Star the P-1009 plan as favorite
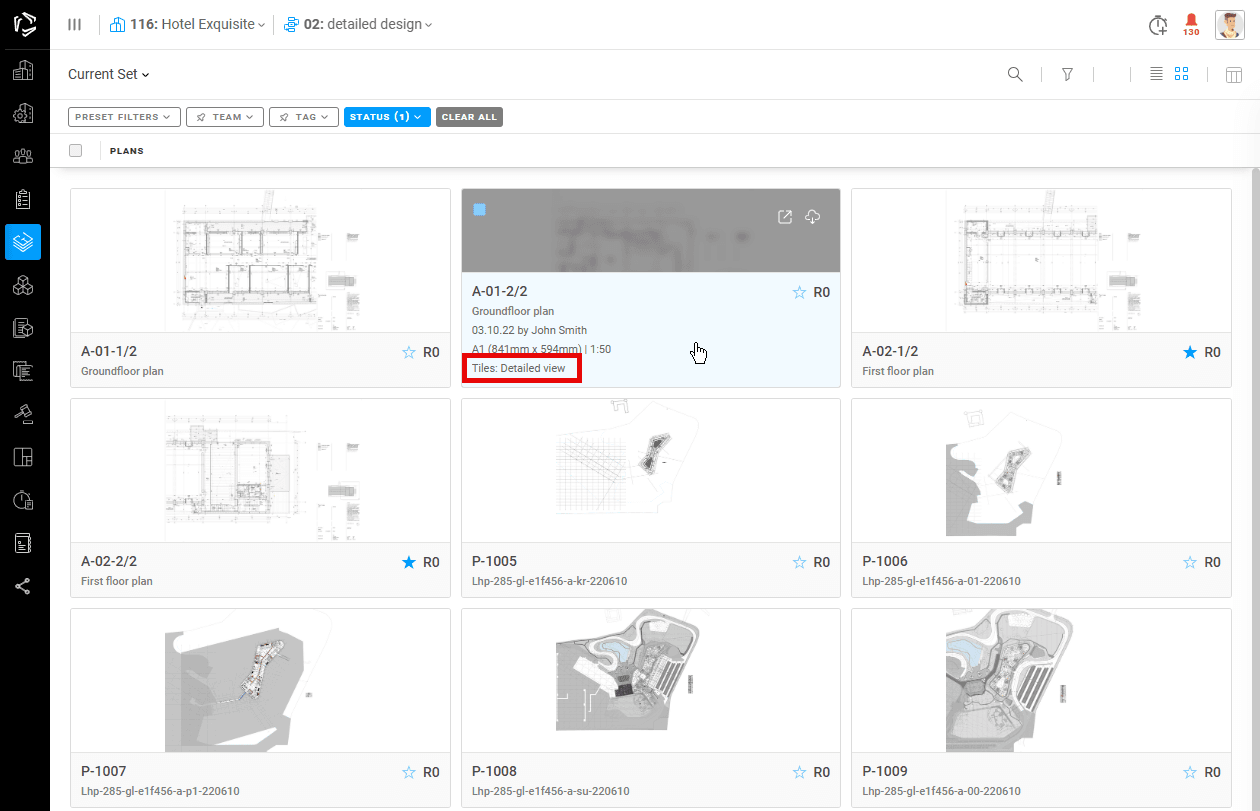 [1190, 772]
